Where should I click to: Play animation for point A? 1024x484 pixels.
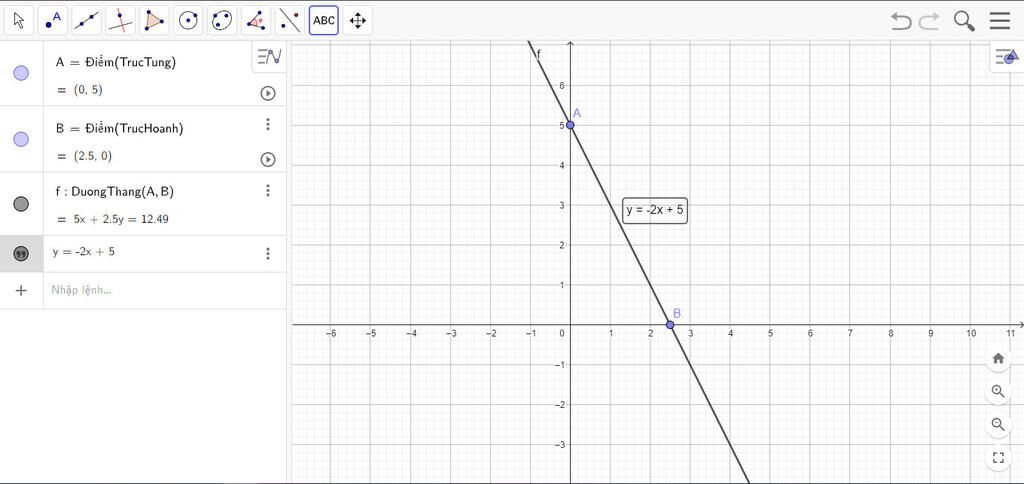click(x=268, y=93)
